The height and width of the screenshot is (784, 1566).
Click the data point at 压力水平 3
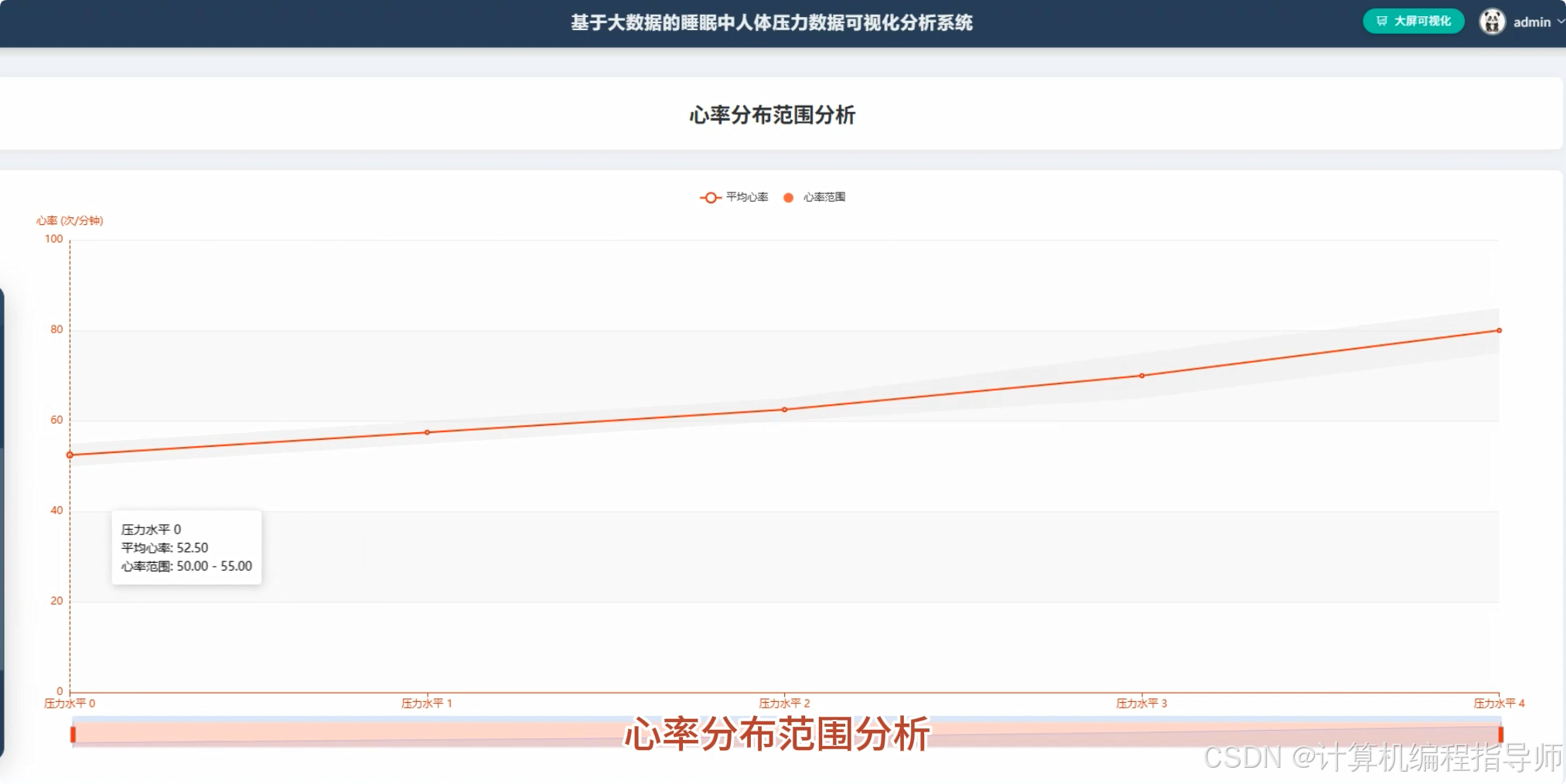1142,376
